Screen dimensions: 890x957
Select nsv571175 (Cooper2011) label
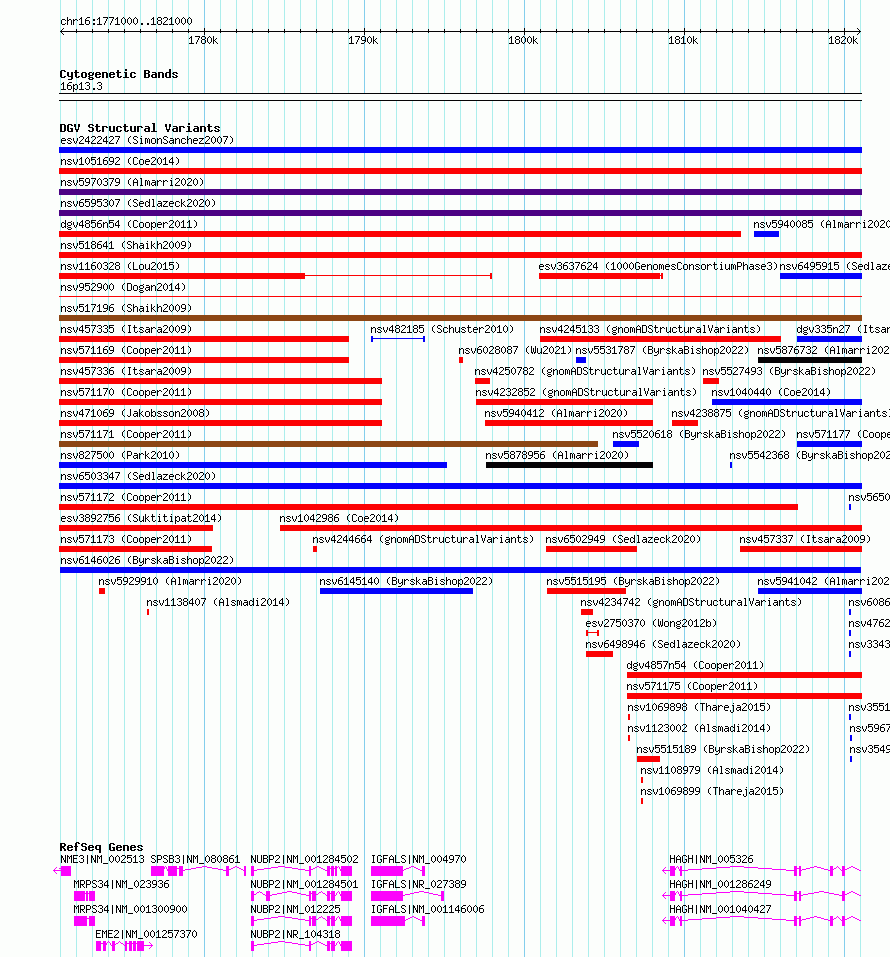click(x=692, y=687)
